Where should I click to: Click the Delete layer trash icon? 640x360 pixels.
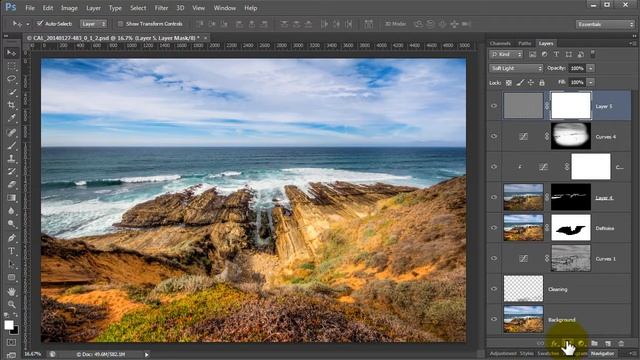click(x=621, y=344)
